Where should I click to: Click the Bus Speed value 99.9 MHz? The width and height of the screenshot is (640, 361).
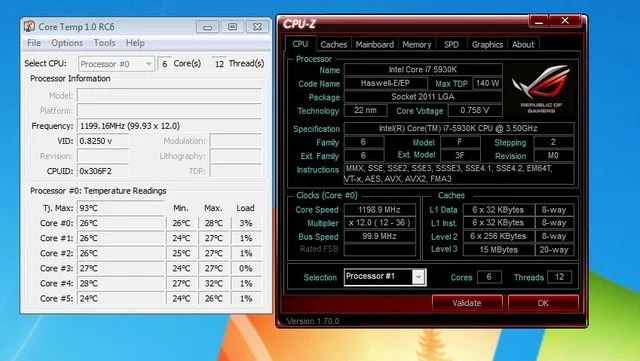[380, 236]
